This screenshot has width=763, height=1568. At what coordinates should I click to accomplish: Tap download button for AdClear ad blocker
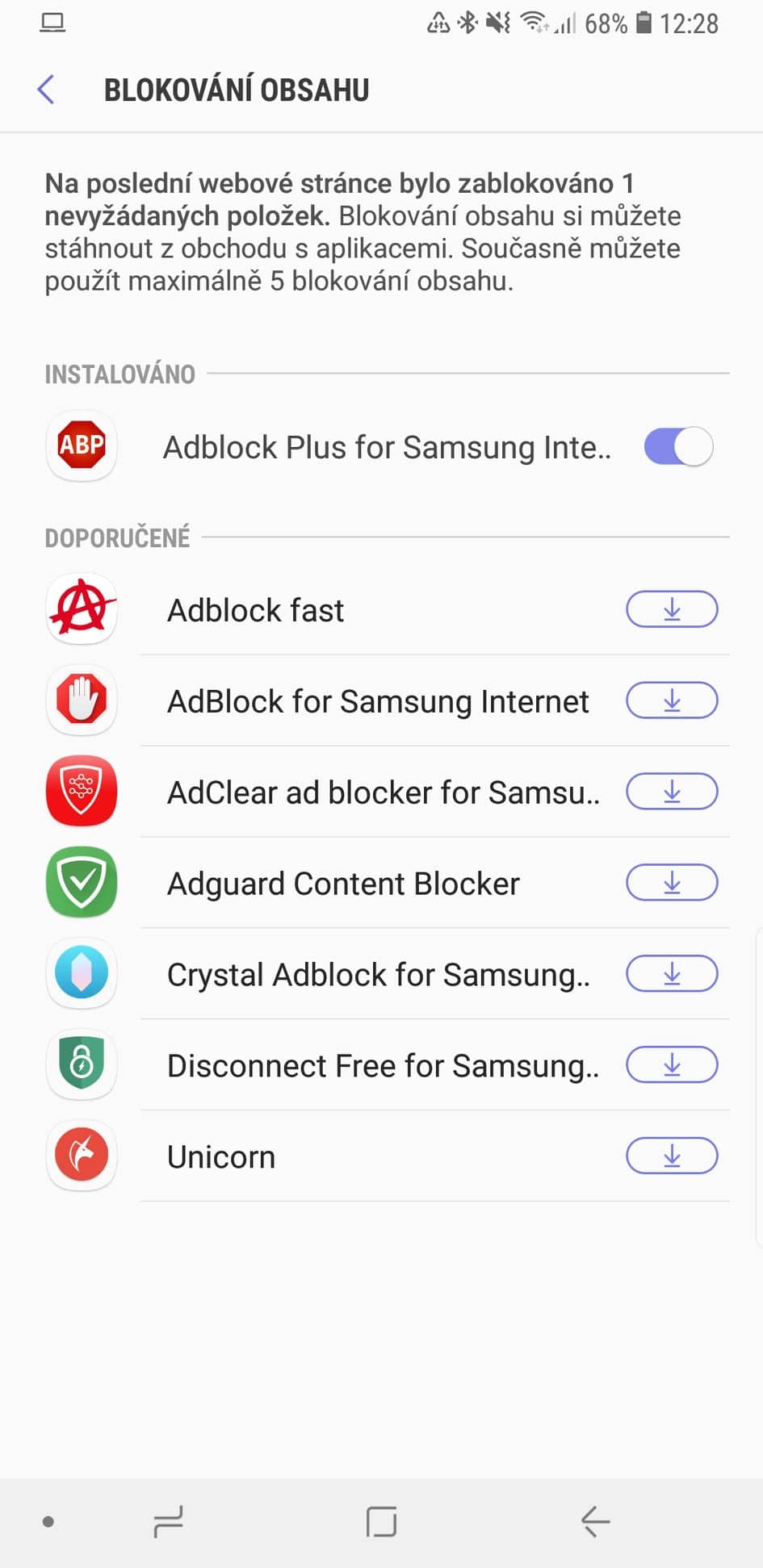pyautogui.click(x=671, y=792)
